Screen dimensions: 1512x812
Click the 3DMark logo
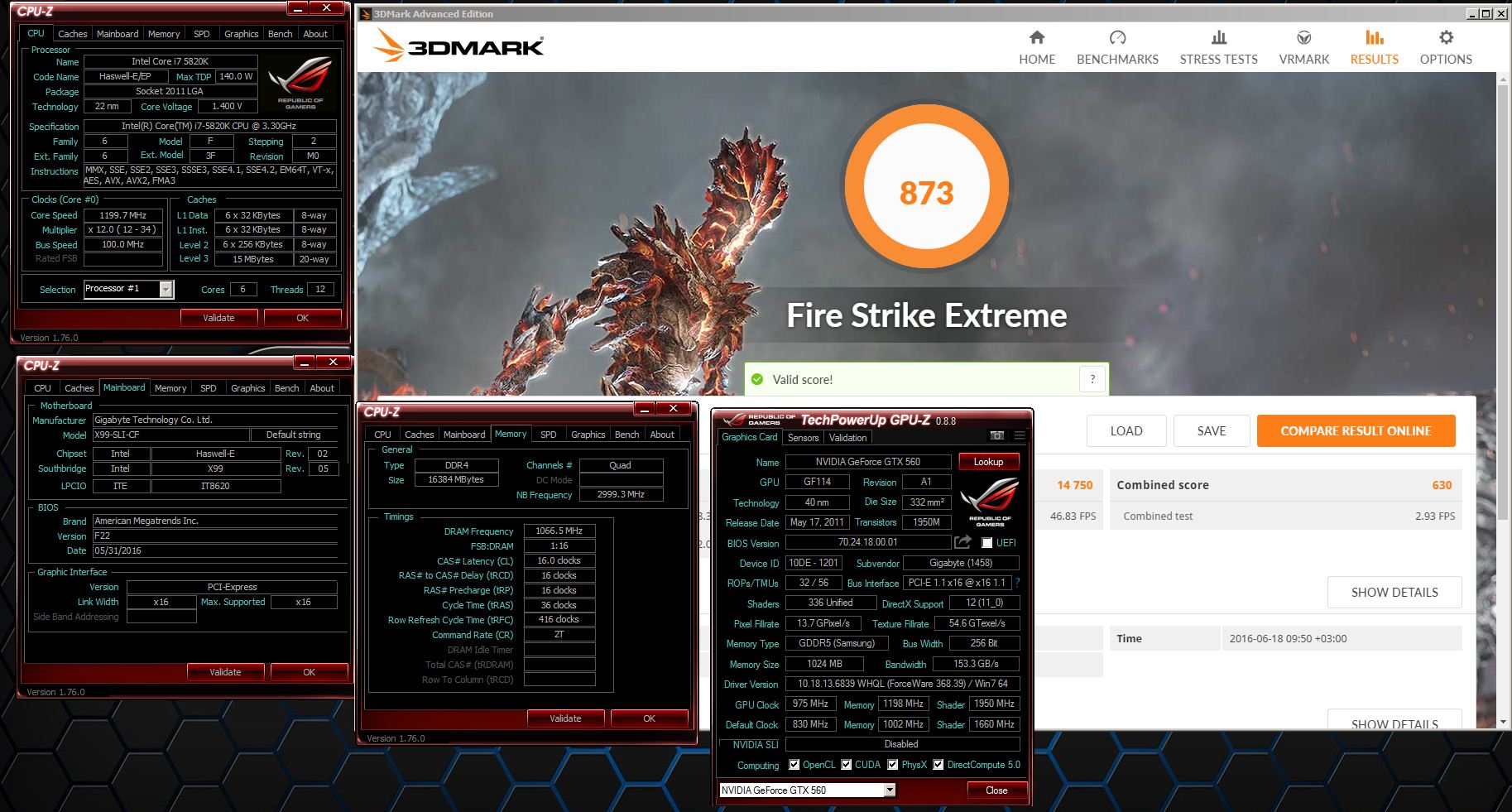click(458, 46)
